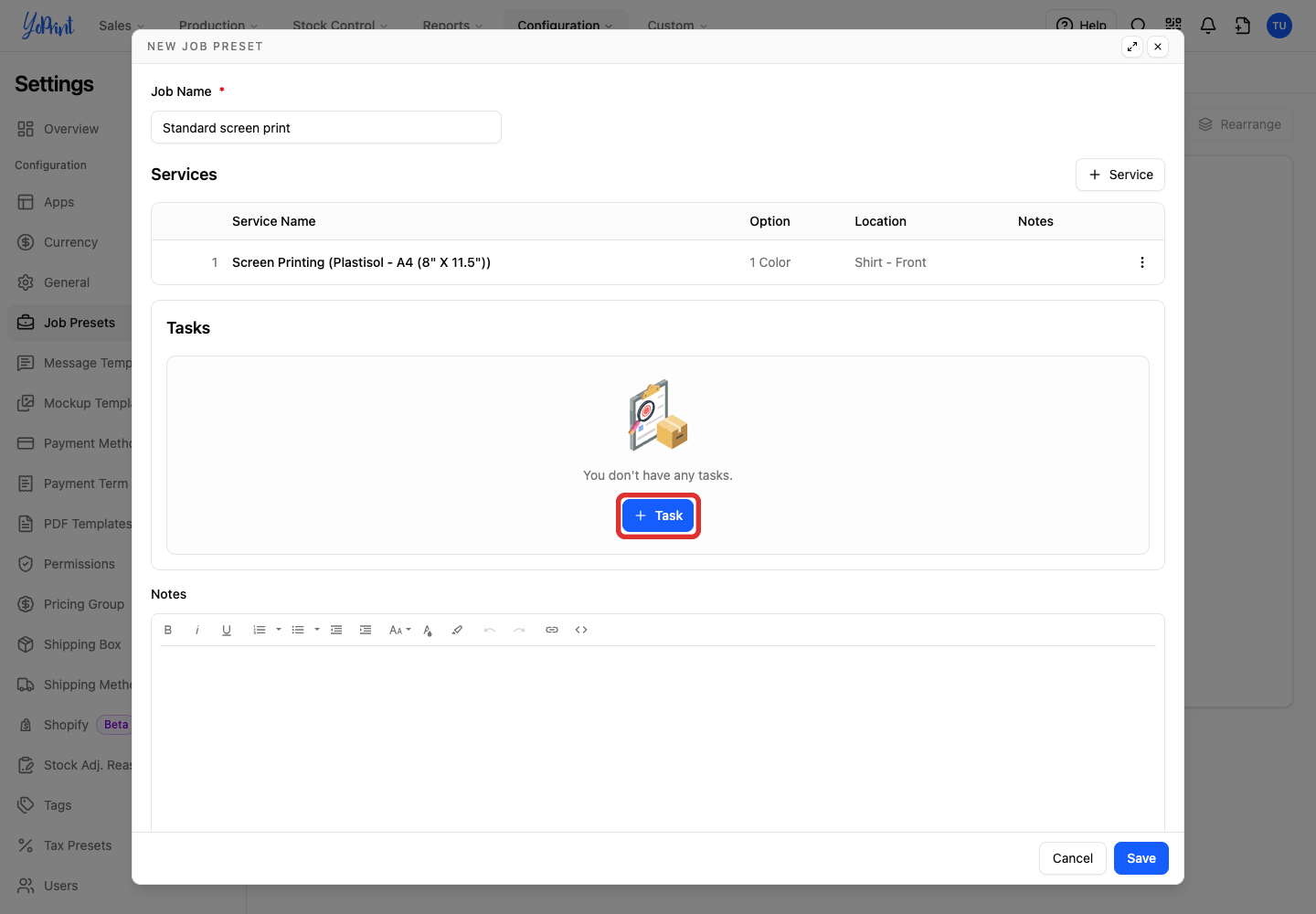Screen dimensions: 1316x914
Task: Insert an unordered bullet list
Action: point(298,630)
